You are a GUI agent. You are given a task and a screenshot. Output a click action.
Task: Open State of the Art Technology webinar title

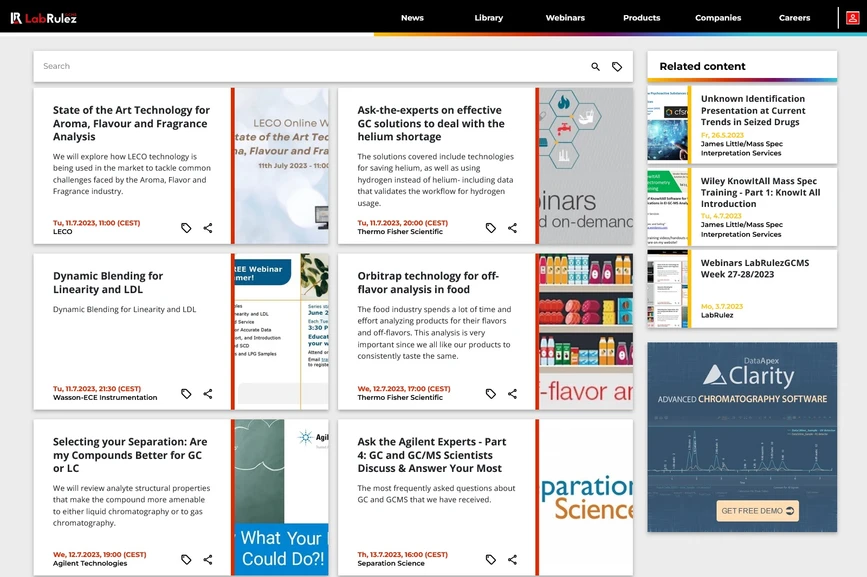click(x=132, y=123)
